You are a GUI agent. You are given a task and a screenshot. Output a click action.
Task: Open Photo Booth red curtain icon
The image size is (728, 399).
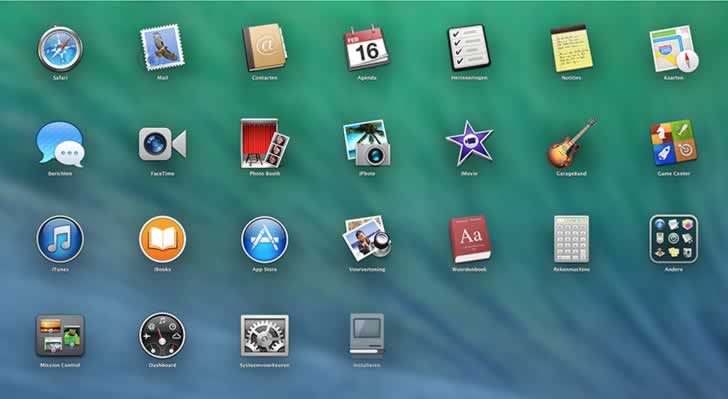coord(265,143)
